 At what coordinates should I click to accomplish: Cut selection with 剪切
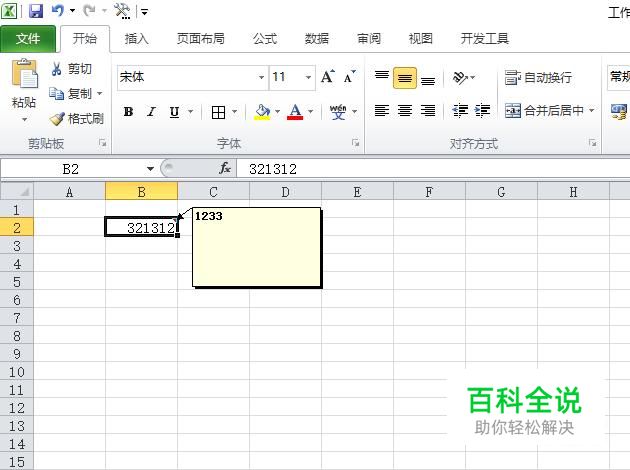[71, 69]
